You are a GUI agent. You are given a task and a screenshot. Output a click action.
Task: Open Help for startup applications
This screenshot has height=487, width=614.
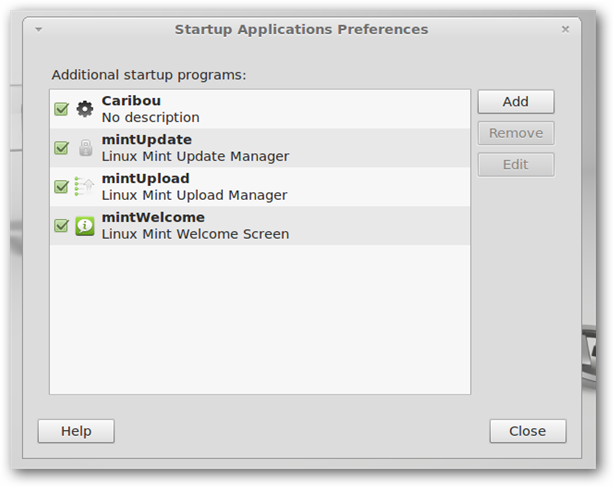click(76, 431)
